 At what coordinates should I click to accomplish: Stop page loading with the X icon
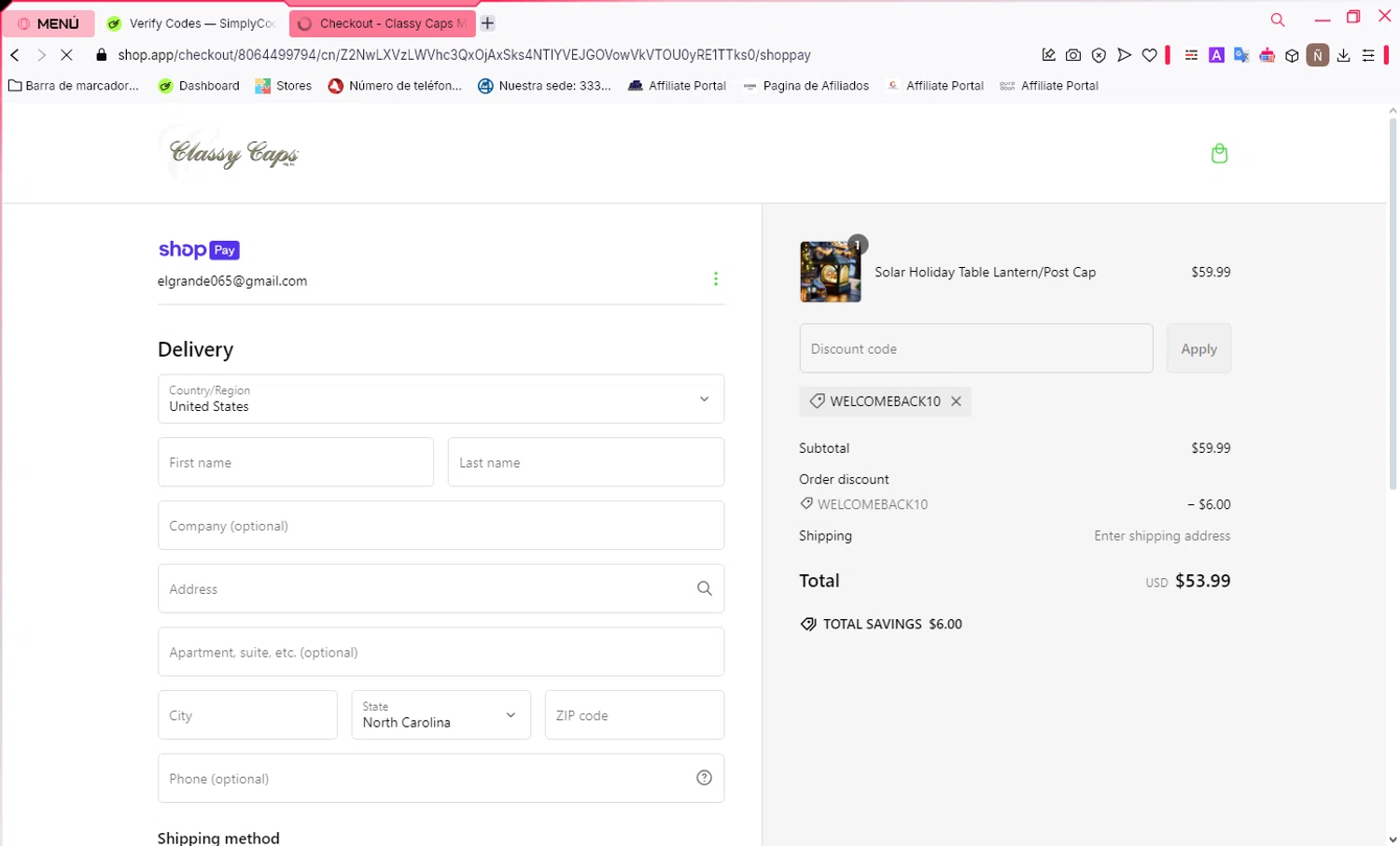coord(66,55)
